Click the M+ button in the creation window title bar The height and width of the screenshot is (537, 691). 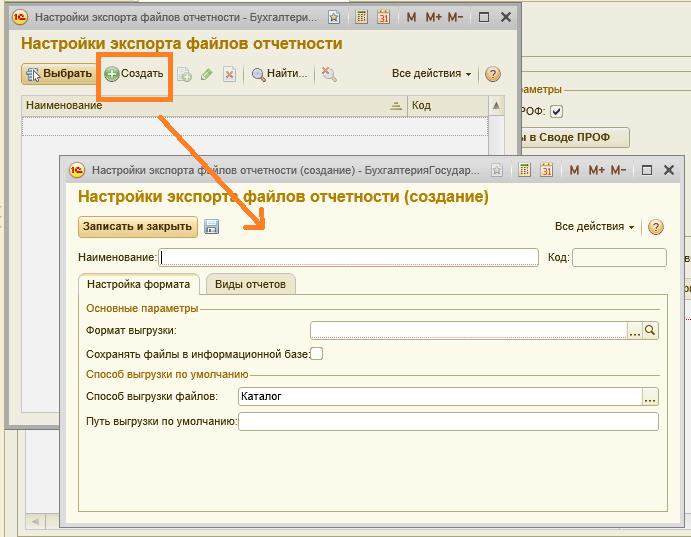(596, 170)
